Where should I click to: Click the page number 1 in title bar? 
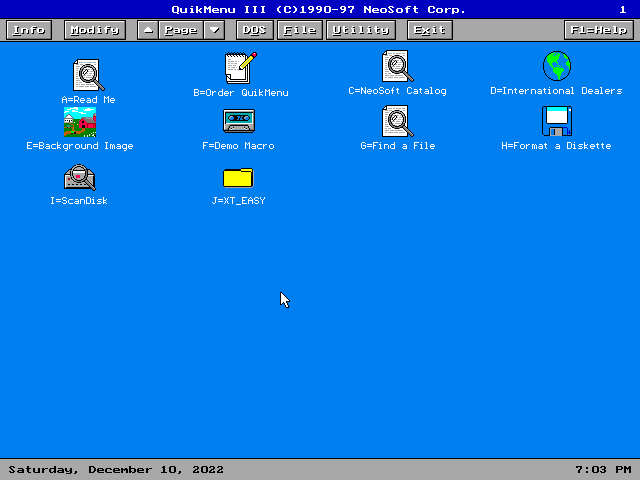pos(622,9)
